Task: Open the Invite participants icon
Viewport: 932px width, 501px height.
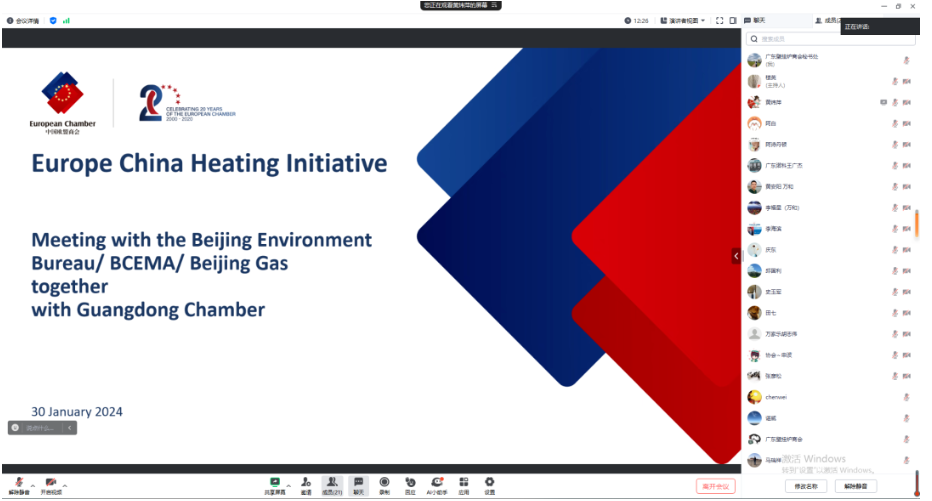Action: point(306,486)
